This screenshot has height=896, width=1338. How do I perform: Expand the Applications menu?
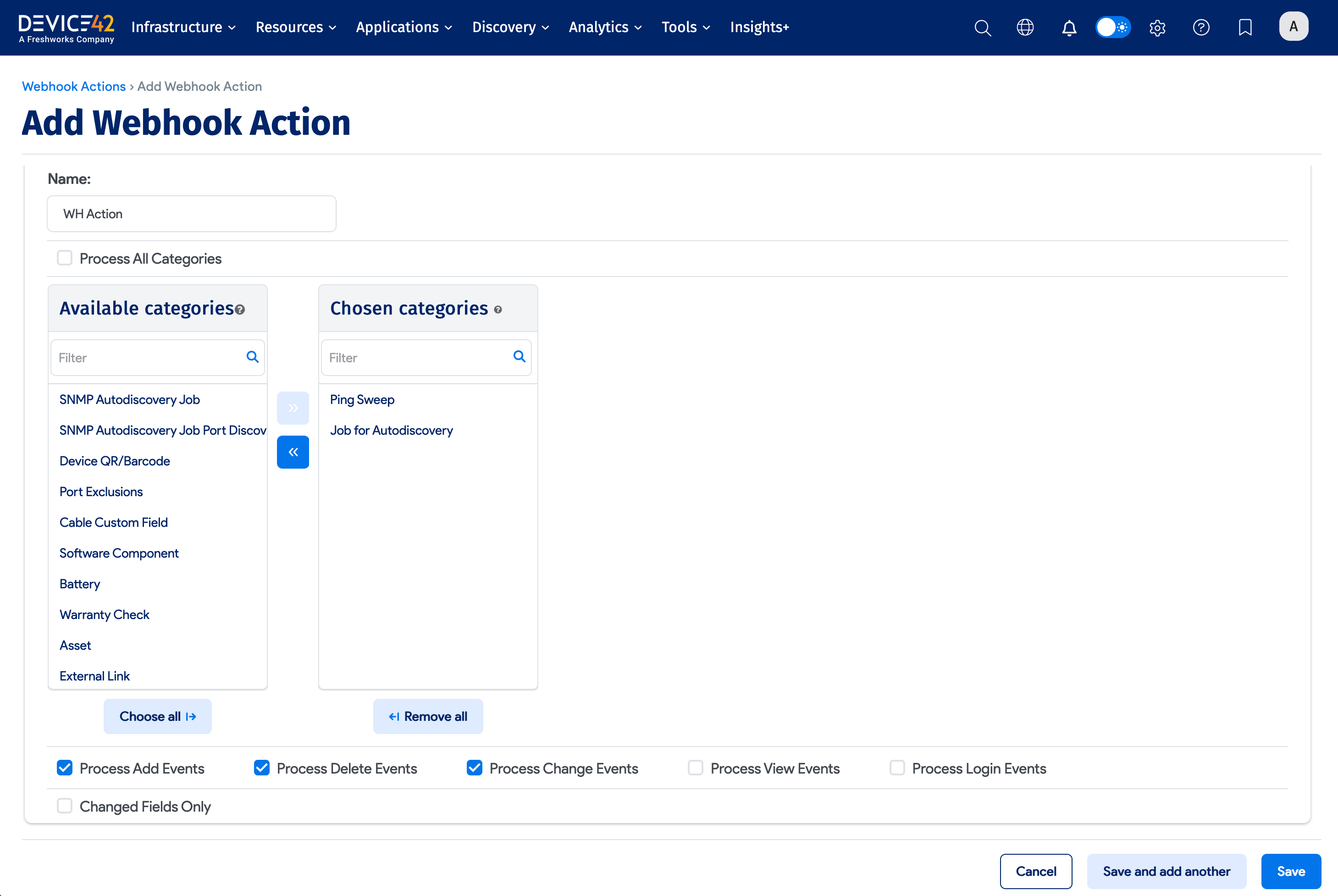click(x=404, y=27)
